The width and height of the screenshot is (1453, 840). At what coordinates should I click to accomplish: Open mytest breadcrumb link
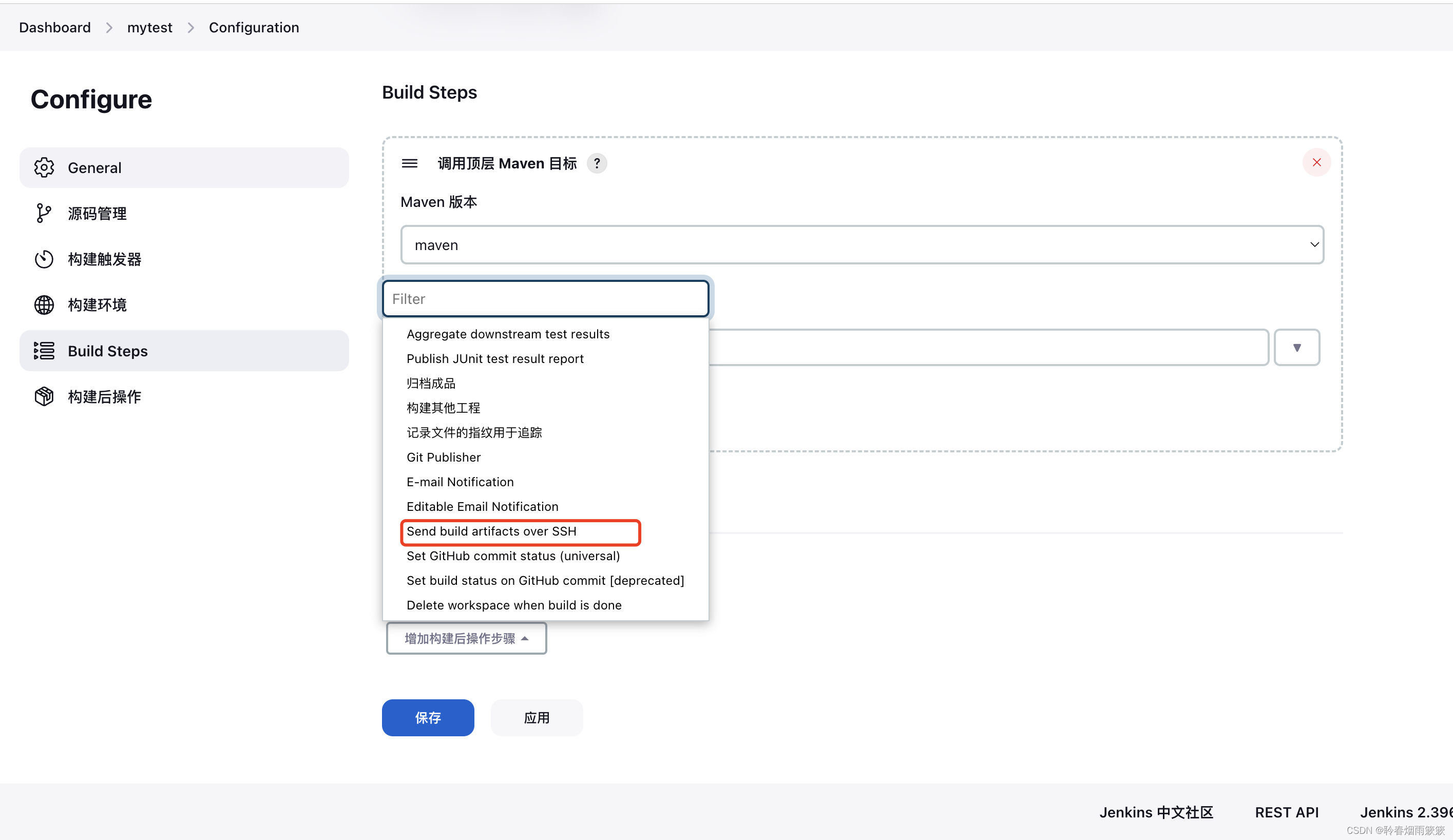tap(150, 27)
